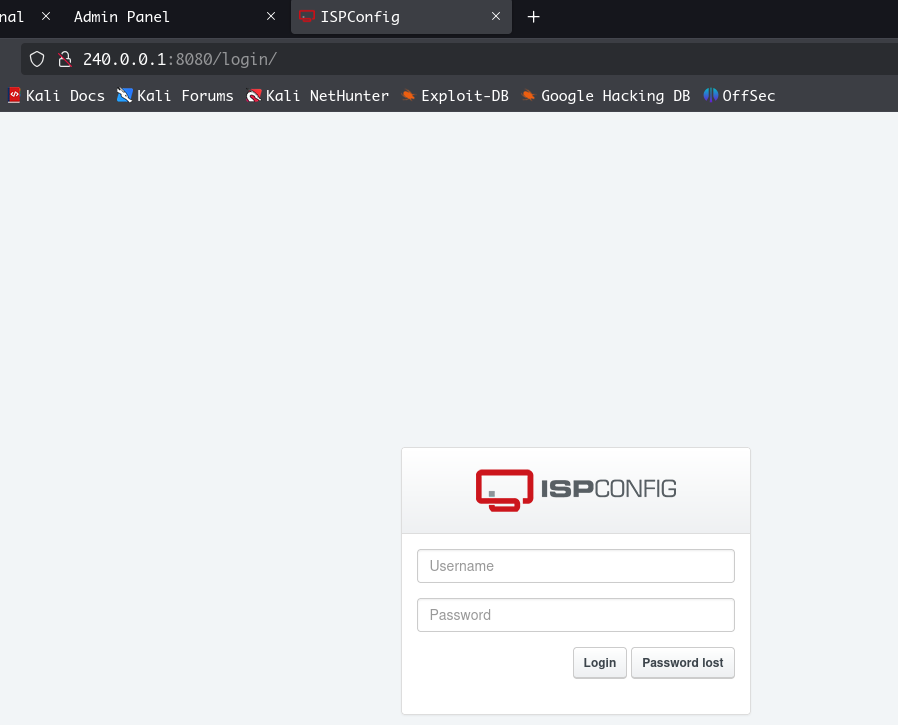Click the Password lost button

[683, 663]
